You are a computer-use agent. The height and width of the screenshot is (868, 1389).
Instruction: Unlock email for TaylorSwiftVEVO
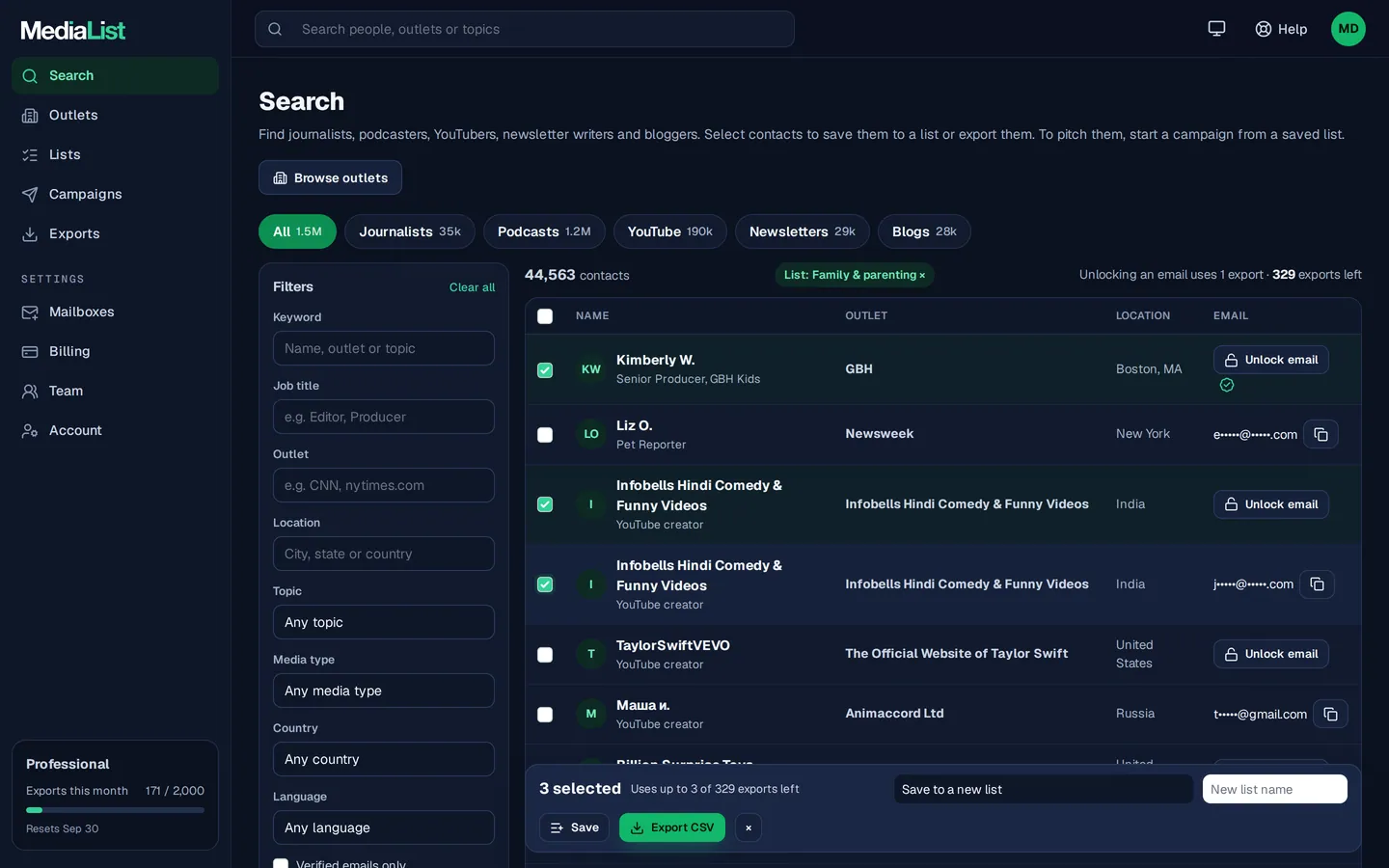tap(1271, 654)
